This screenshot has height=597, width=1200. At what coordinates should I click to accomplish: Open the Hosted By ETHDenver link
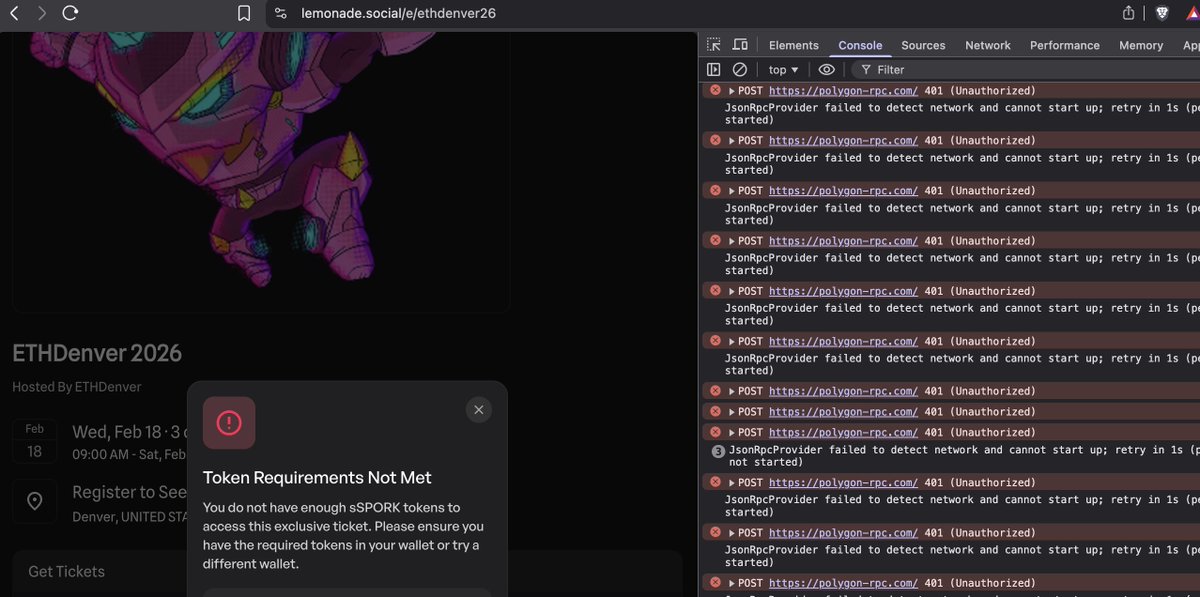pyautogui.click(x=77, y=387)
